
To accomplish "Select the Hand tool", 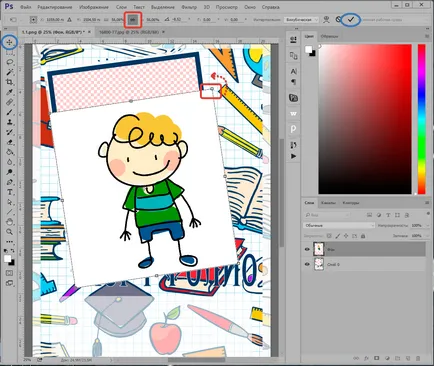I will pos(9,222).
